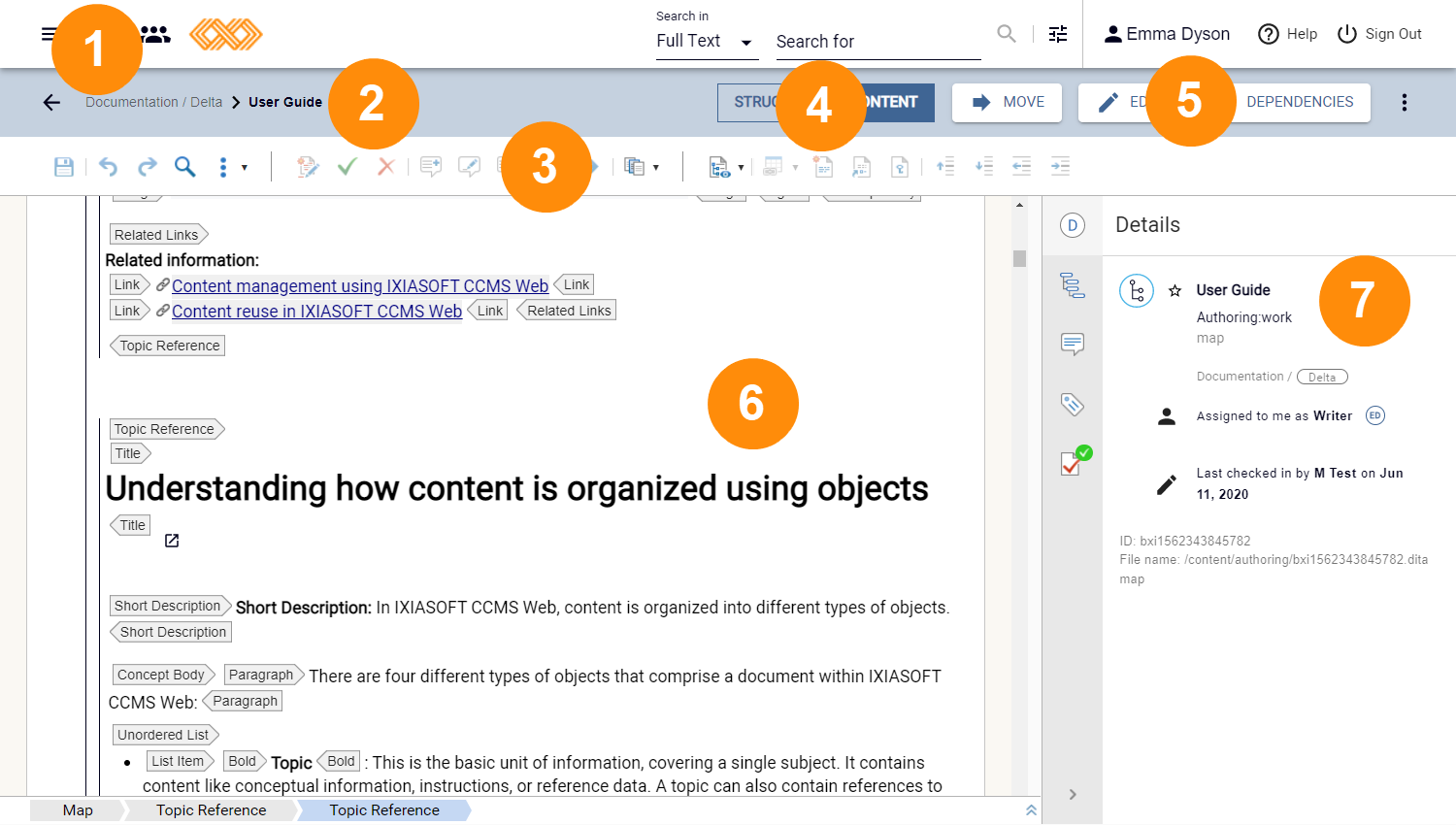This screenshot has height=825, width=1456.
Task: Click the second document icon in toolbar
Action: 861,167
